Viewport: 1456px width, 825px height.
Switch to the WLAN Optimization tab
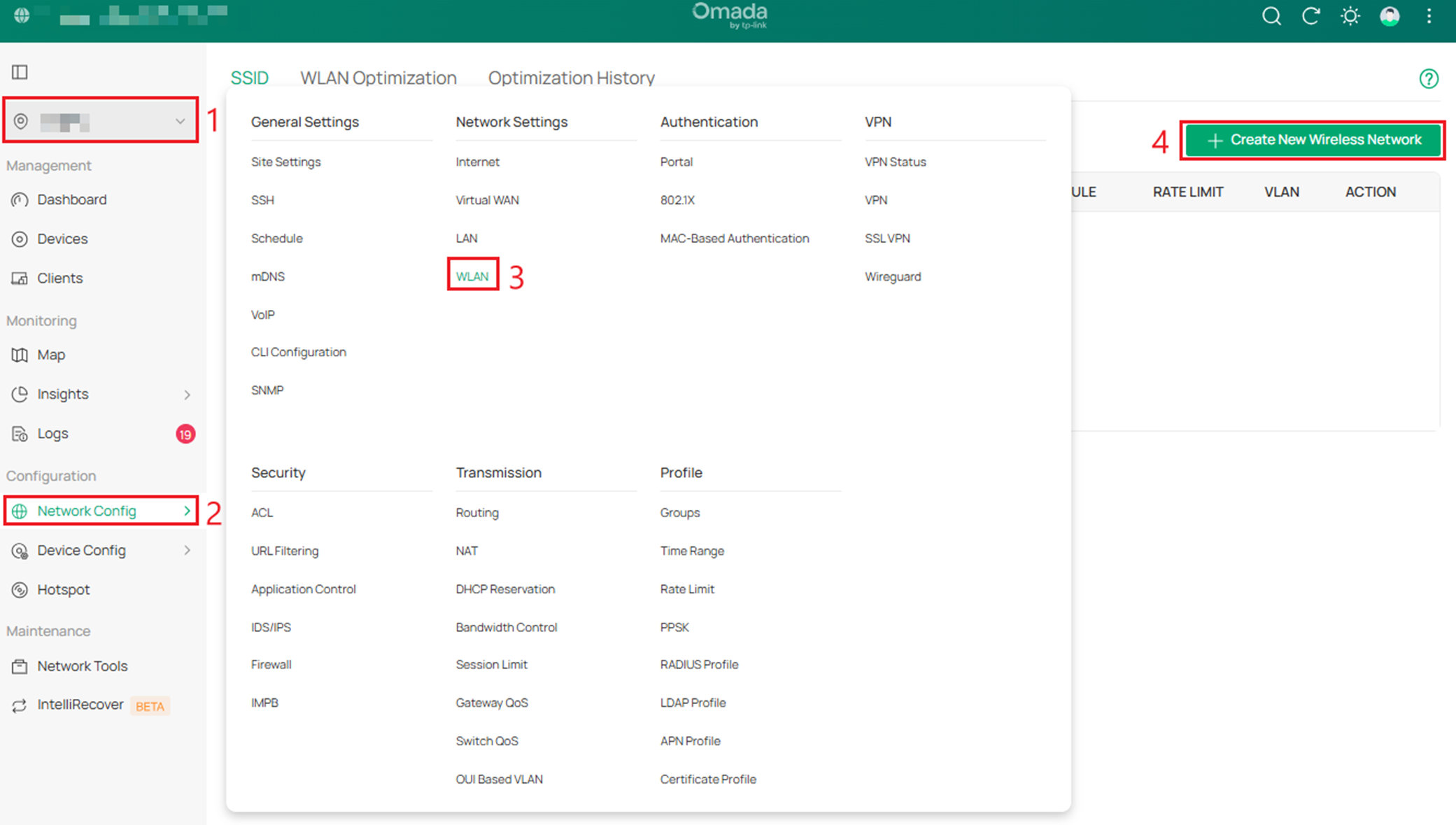pos(379,78)
